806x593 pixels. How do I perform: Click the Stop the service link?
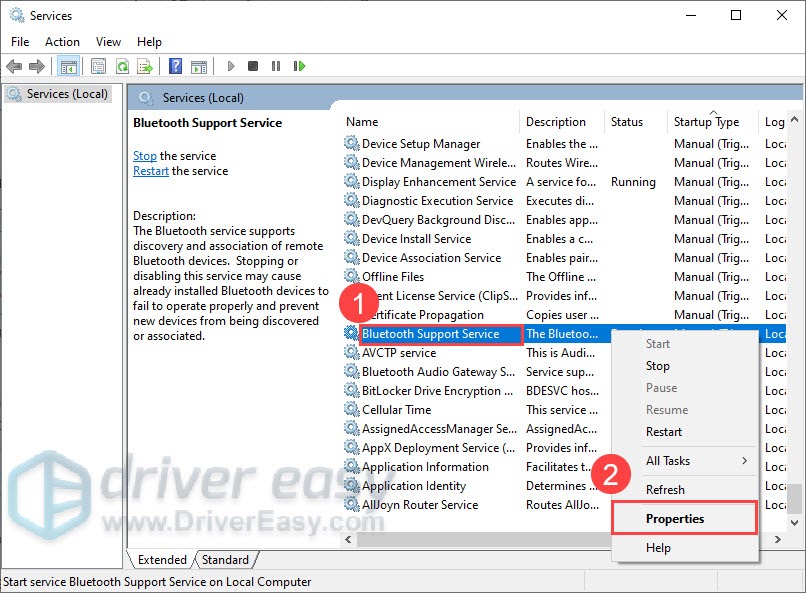click(144, 156)
